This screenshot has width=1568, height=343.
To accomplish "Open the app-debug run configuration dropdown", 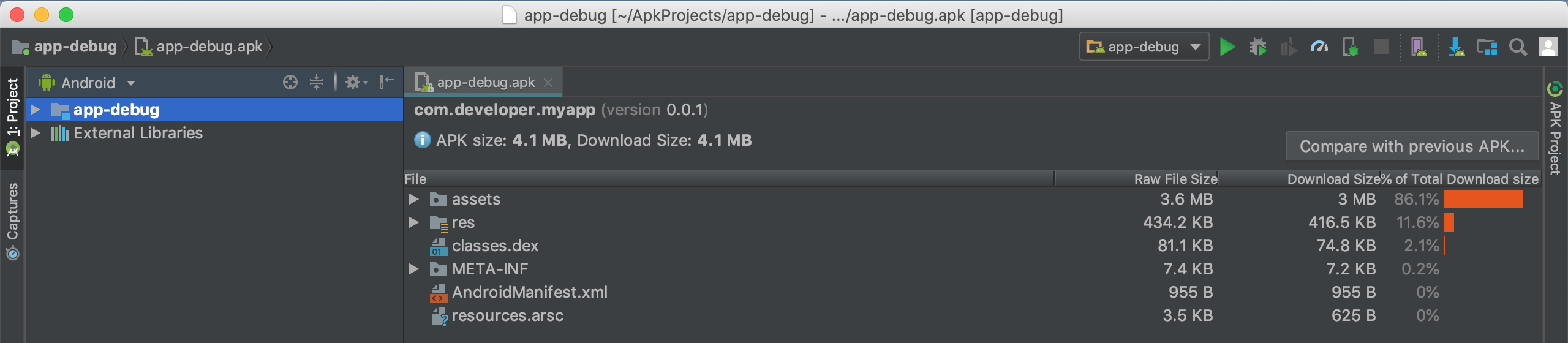I will (x=1144, y=47).
